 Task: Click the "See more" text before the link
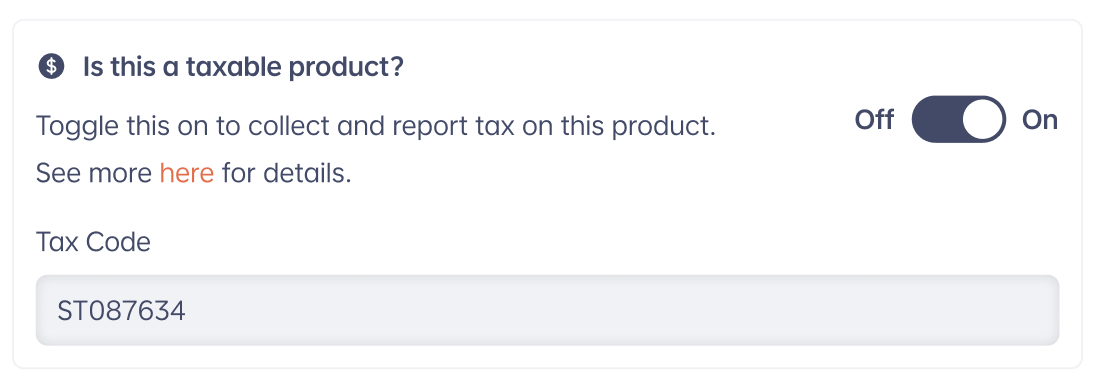click(x=94, y=173)
